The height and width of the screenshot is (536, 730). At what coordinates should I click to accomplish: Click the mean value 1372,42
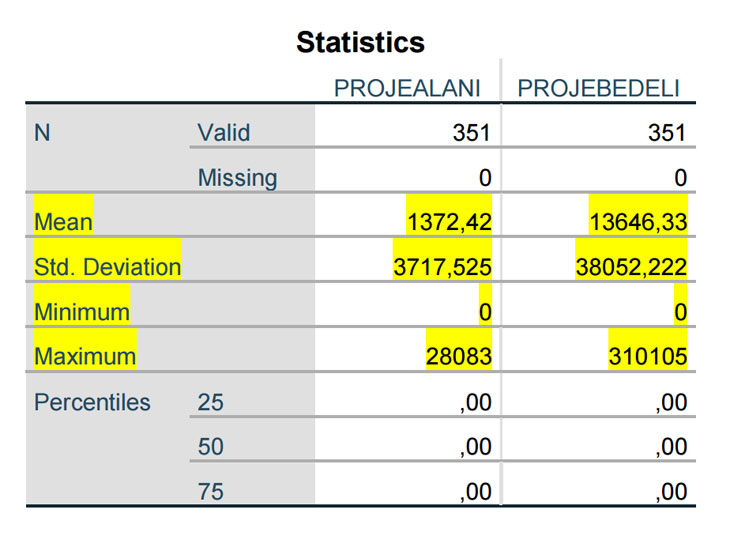click(449, 222)
